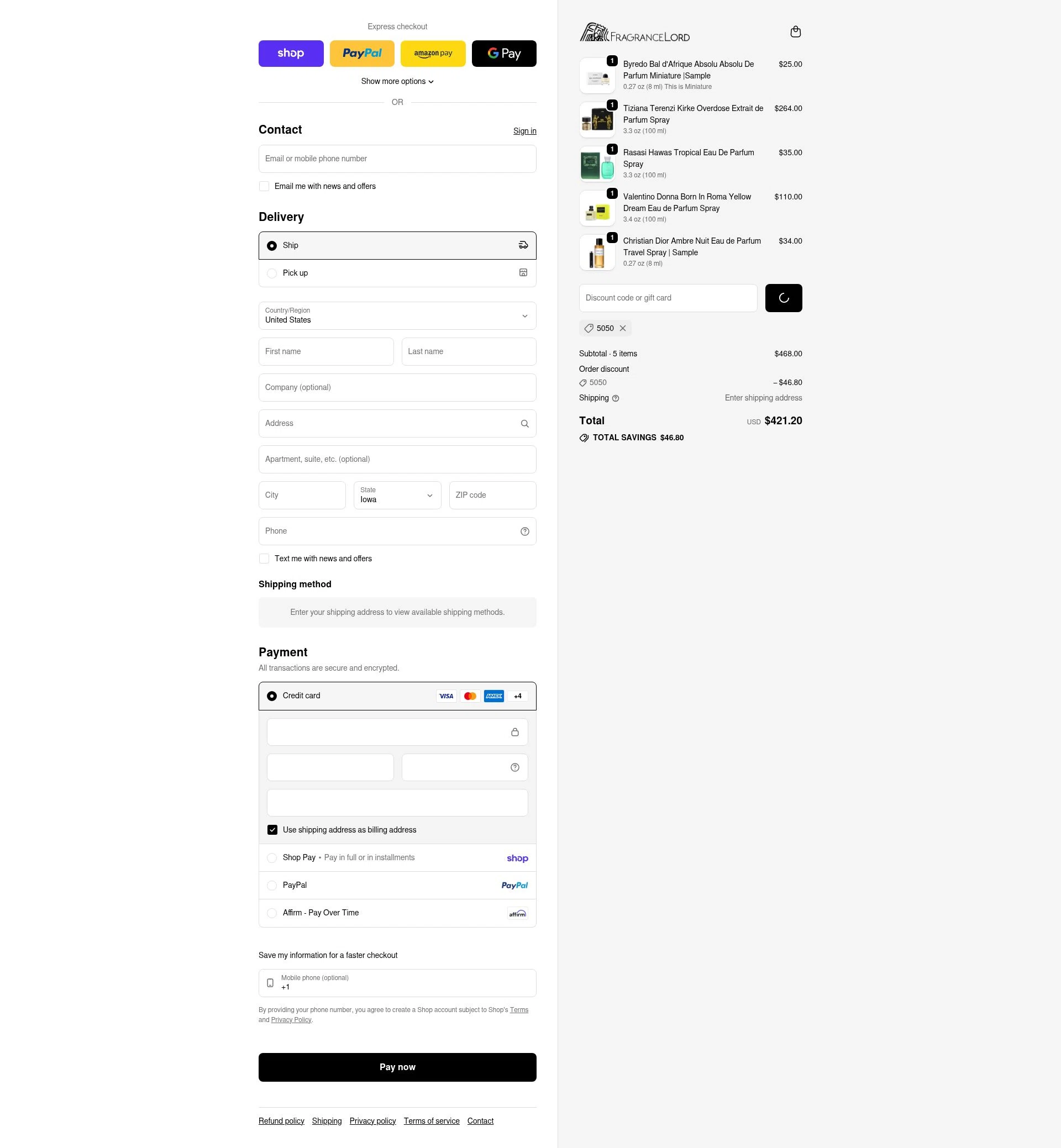Open the Country/Region dropdown

(397, 315)
